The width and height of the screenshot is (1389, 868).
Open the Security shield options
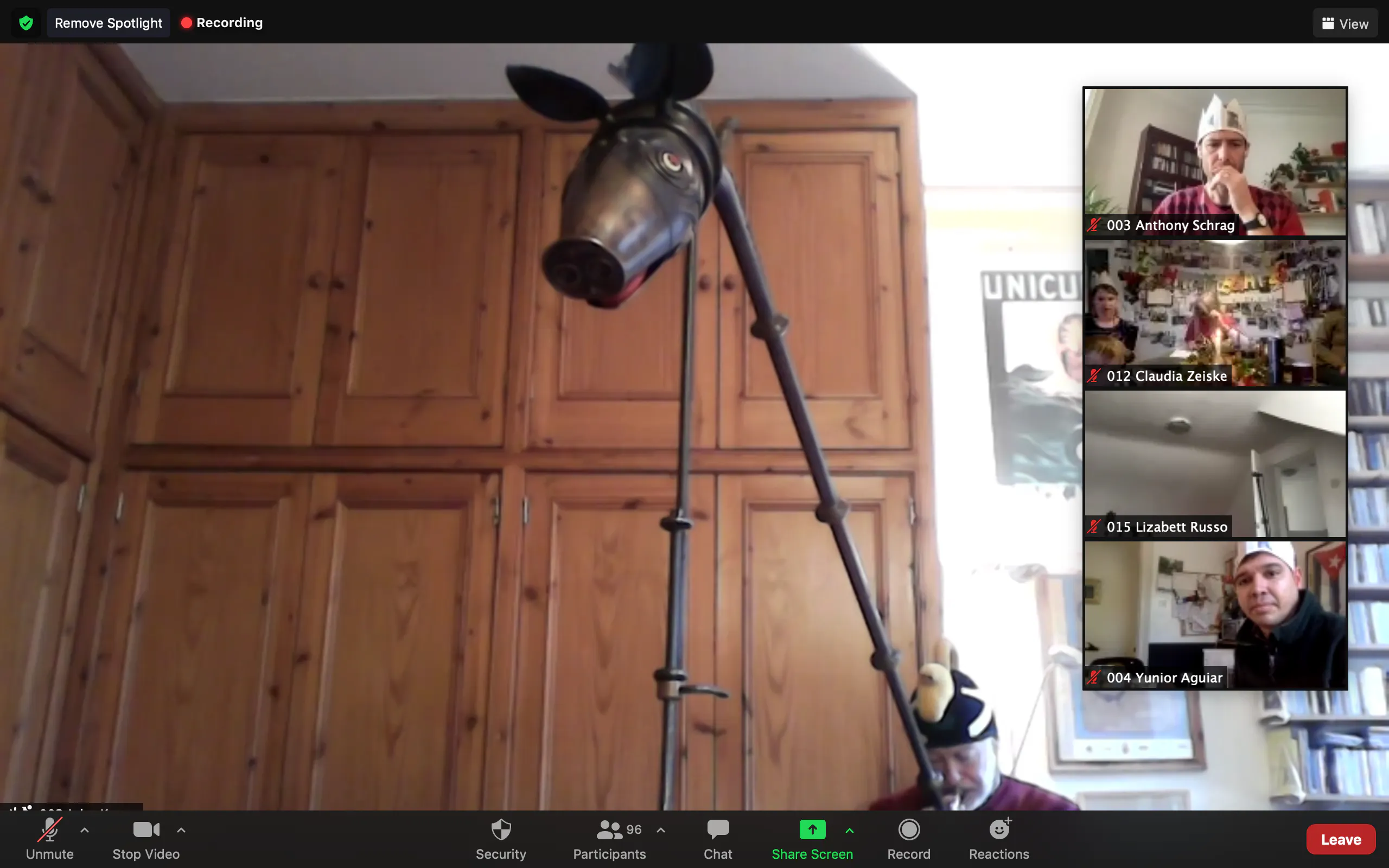(x=500, y=830)
